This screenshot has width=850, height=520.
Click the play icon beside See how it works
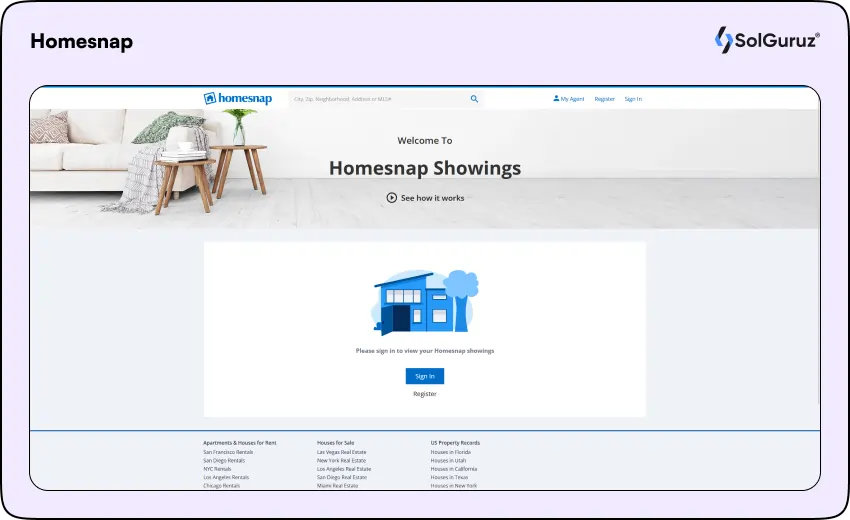coord(391,198)
